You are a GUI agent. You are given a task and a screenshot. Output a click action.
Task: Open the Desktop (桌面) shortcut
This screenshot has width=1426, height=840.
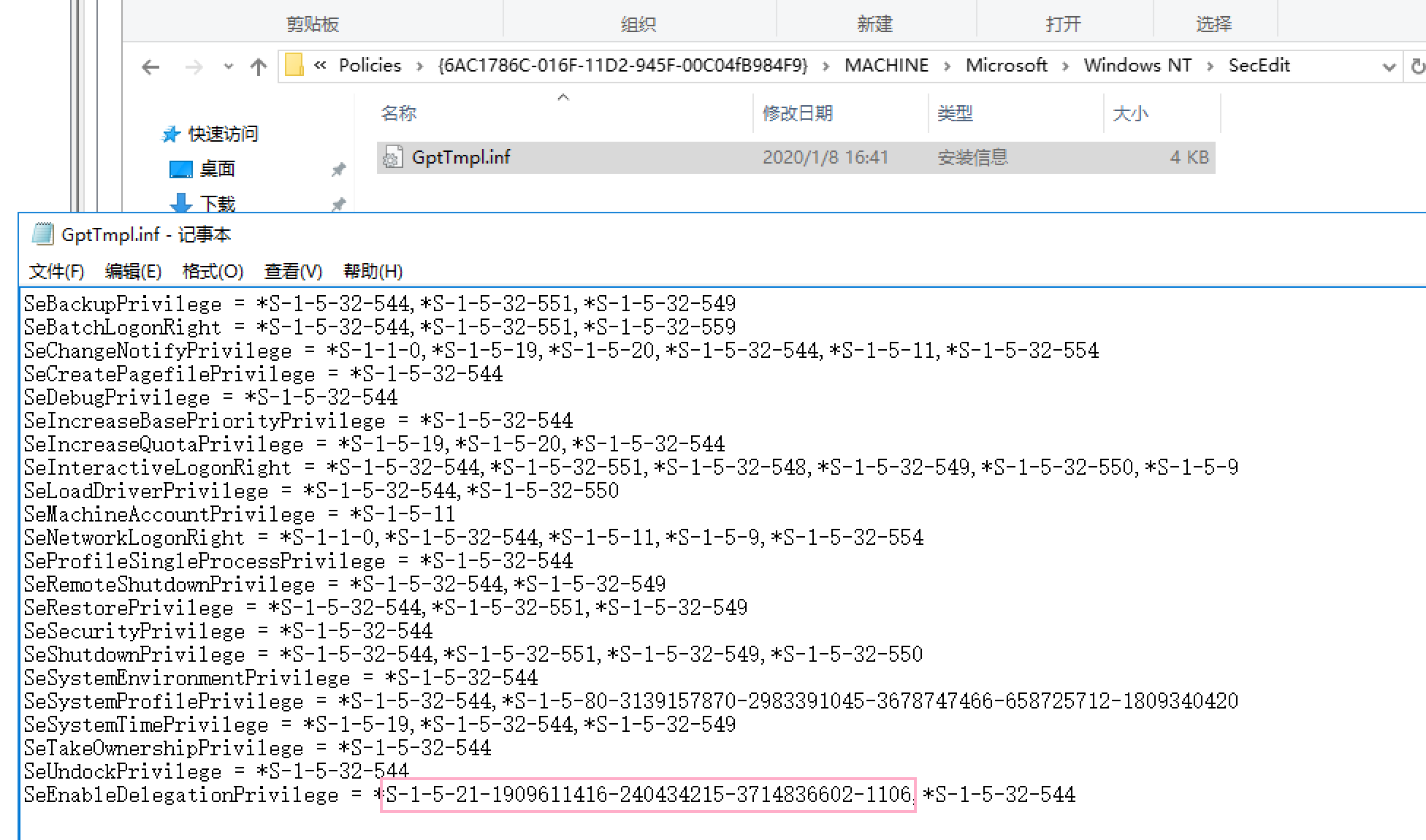coord(217,169)
